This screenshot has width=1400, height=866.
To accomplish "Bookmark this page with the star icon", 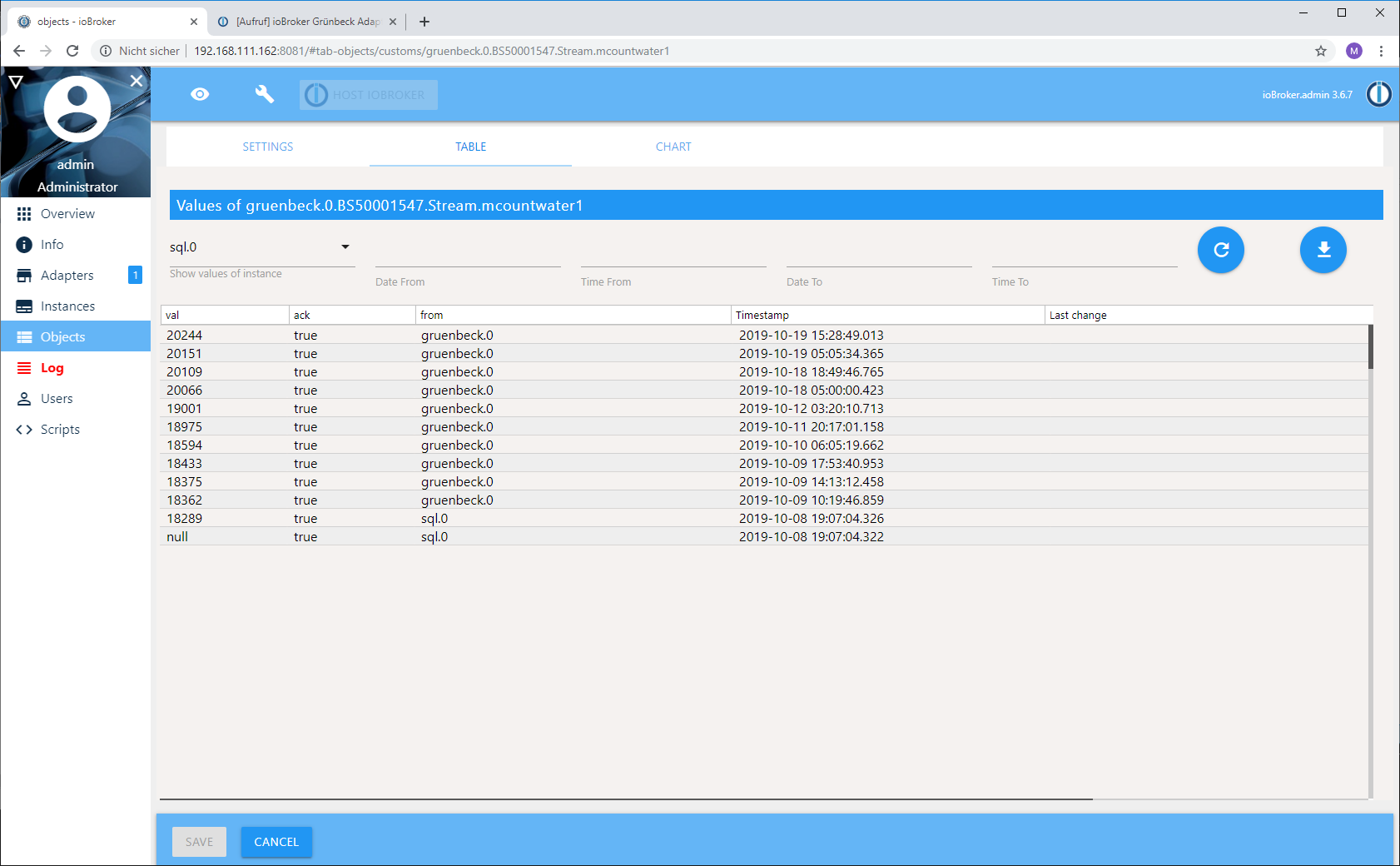I will point(1321,51).
